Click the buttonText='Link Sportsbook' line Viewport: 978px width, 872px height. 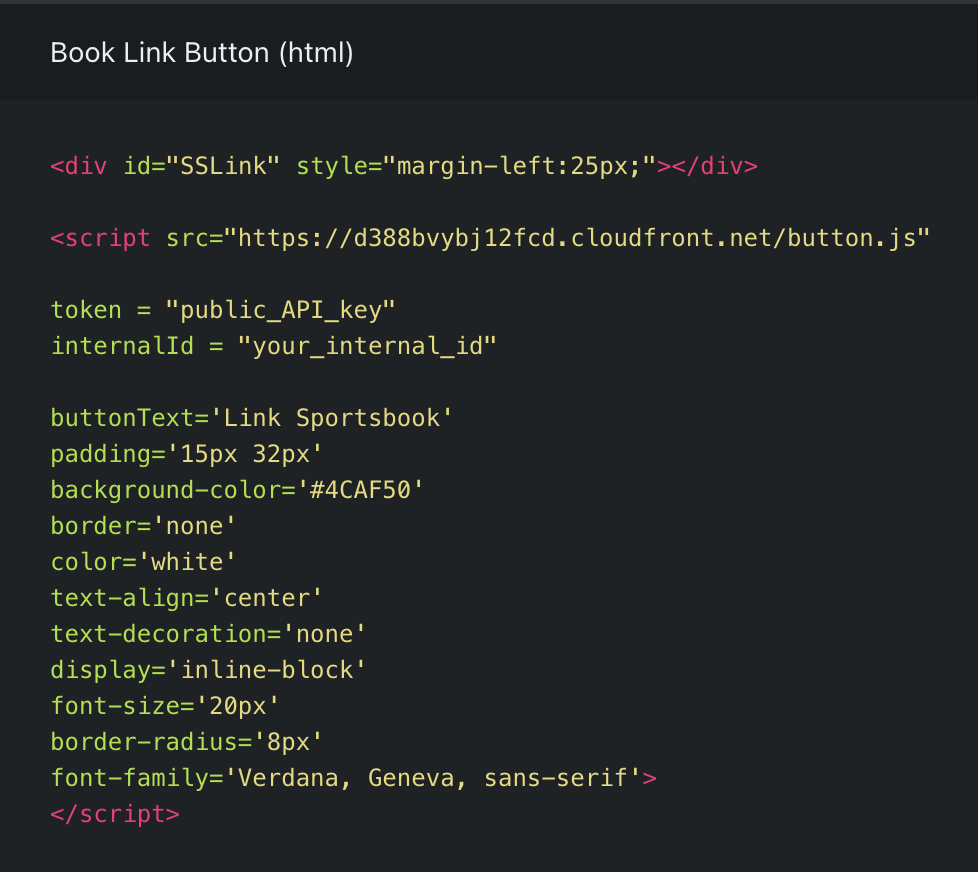251,418
